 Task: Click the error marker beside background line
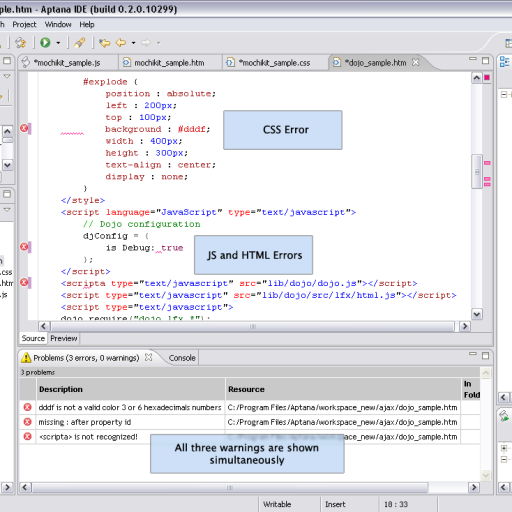coord(24,128)
